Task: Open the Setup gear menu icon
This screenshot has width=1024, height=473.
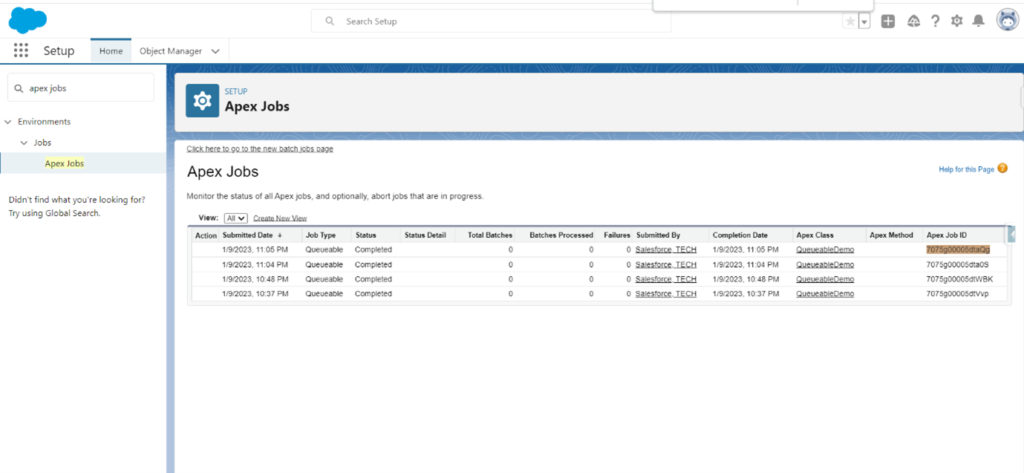Action: 957,21
